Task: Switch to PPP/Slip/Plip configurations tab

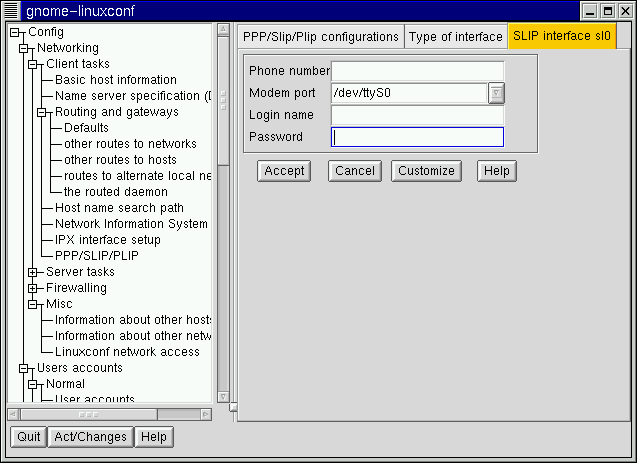Action: click(x=320, y=37)
